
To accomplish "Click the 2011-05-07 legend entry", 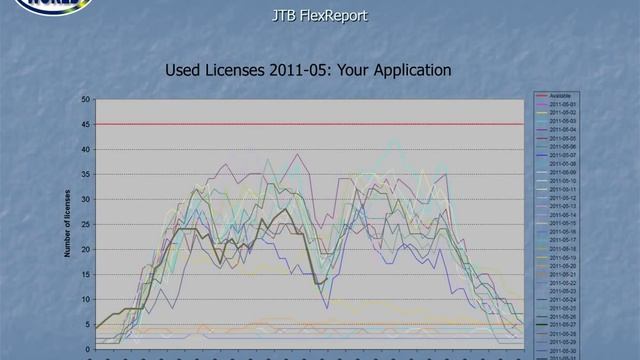I will click(556, 155).
